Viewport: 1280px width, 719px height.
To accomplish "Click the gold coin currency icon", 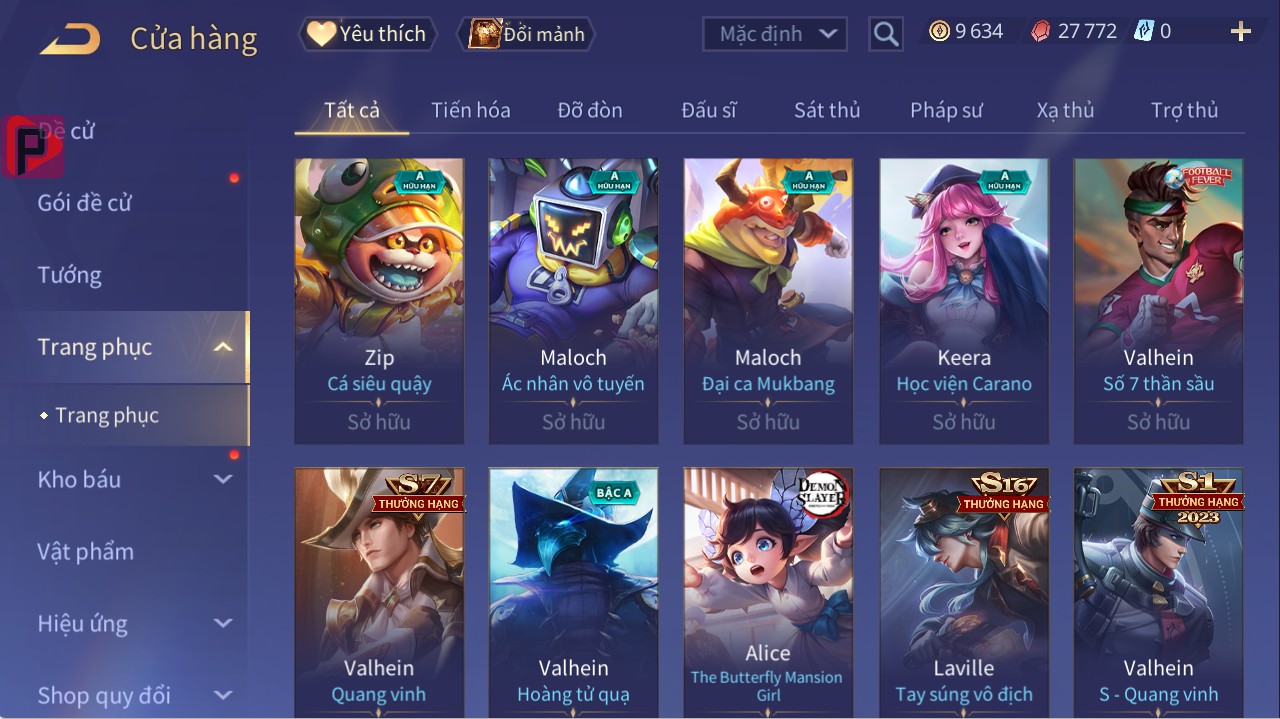I will coord(939,31).
